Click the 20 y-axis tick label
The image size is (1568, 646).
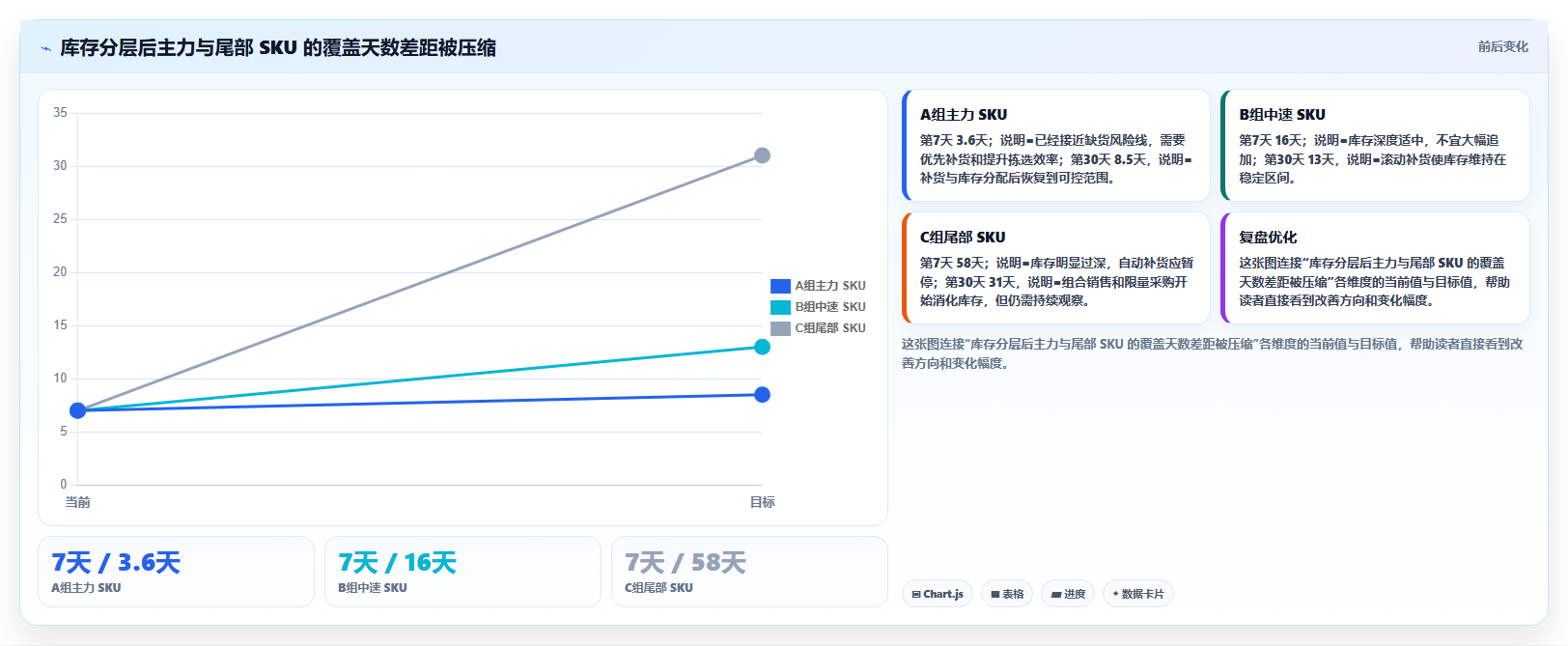60,272
